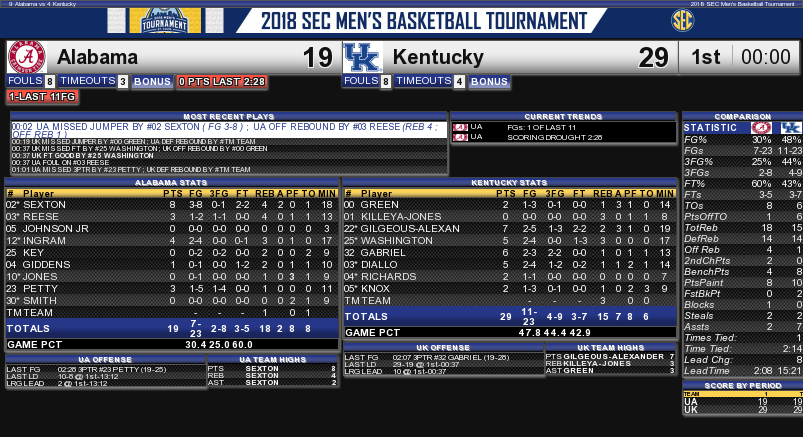803x437 pixels.
Task: Select KNOX row in Kentucky stats
Action: (x=510, y=288)
